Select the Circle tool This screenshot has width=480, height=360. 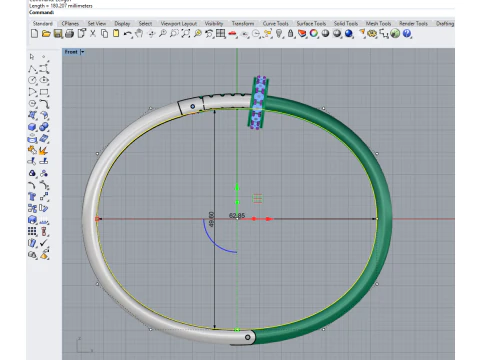pyautogui.click(x=32, y=80)
